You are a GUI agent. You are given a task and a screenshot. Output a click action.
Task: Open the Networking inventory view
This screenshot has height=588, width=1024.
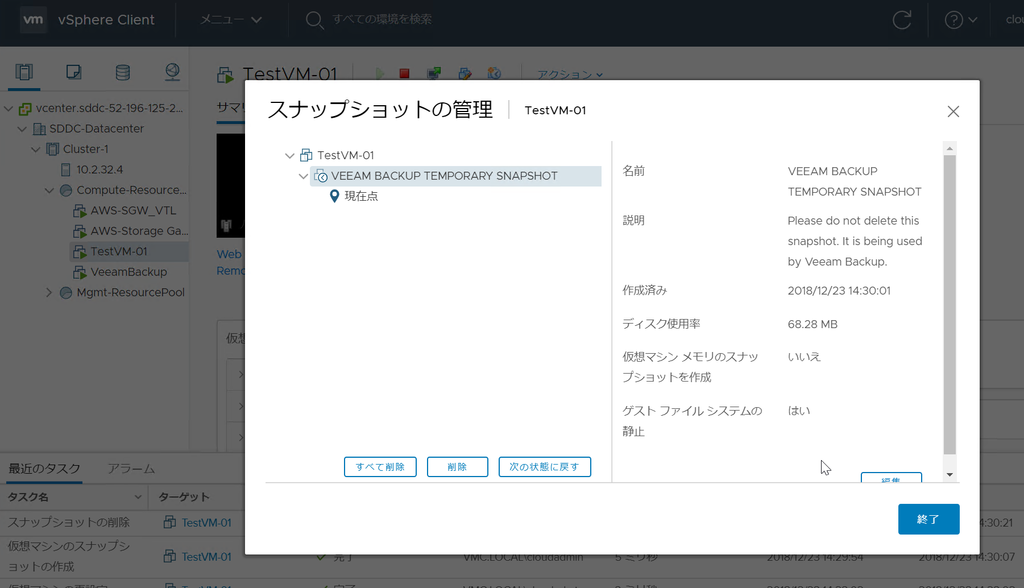(172, 72)
